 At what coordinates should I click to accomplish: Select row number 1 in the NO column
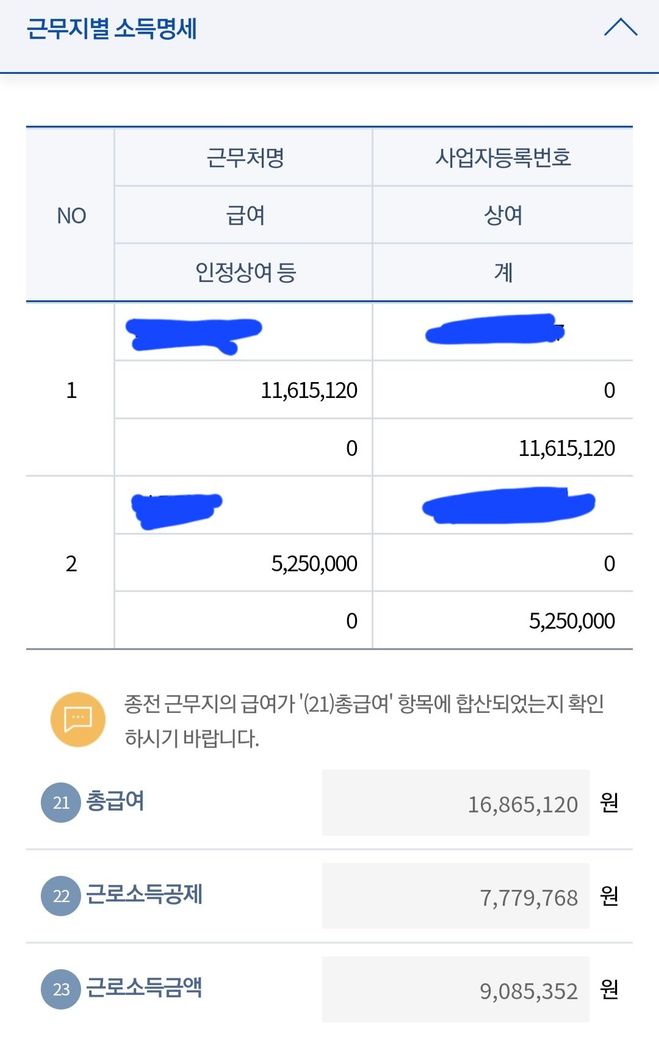point(71,390)
